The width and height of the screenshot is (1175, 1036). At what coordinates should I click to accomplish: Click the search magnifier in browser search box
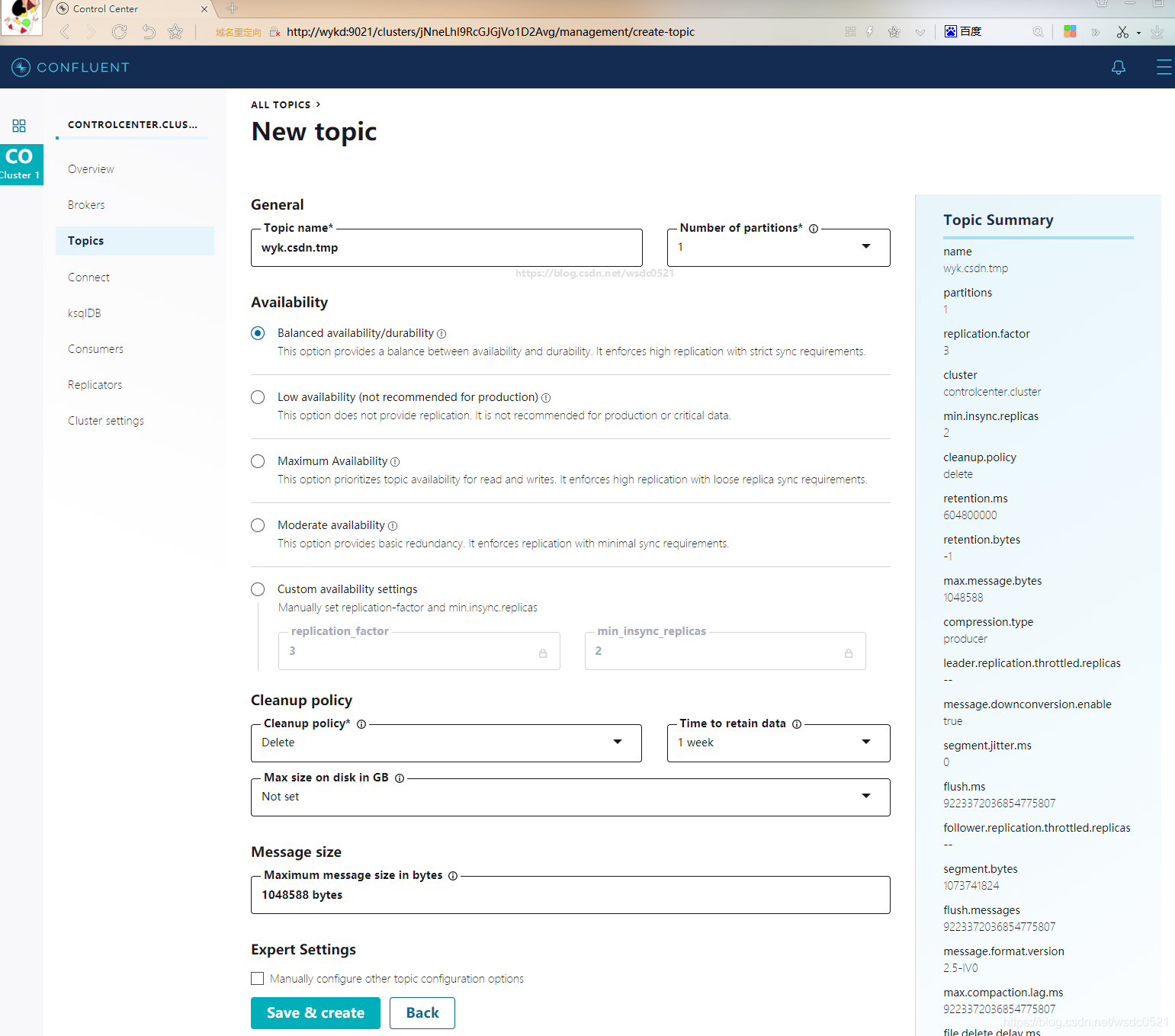point(1038,32)
